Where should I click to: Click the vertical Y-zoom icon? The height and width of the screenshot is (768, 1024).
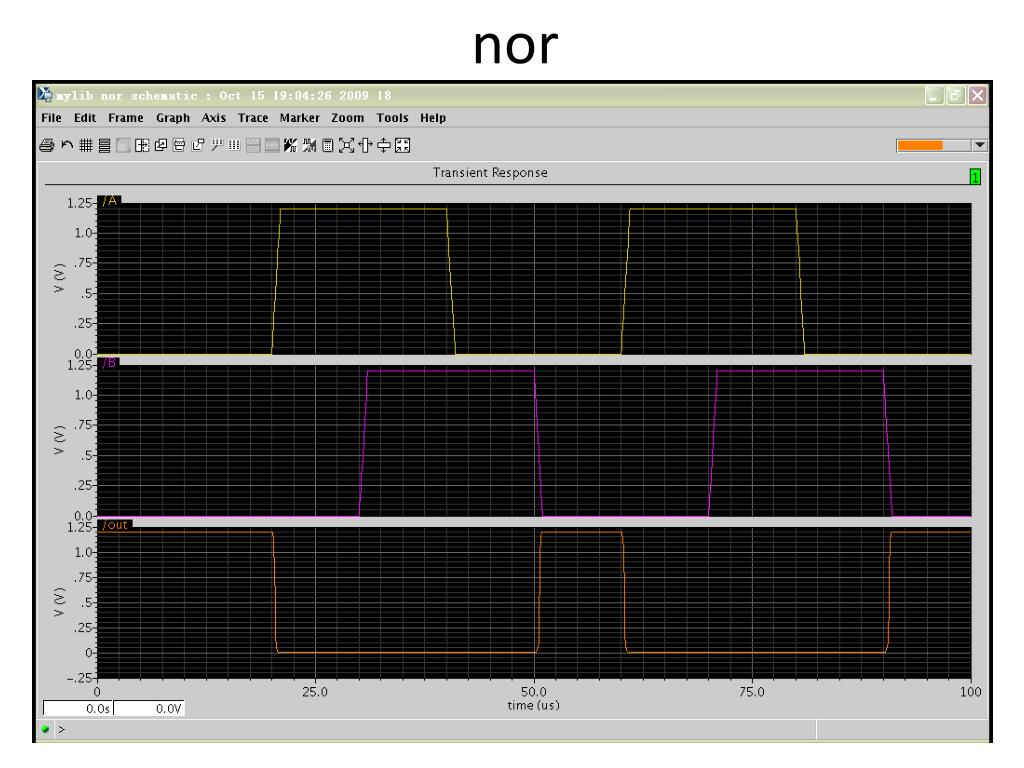click(x=384, y=146)
